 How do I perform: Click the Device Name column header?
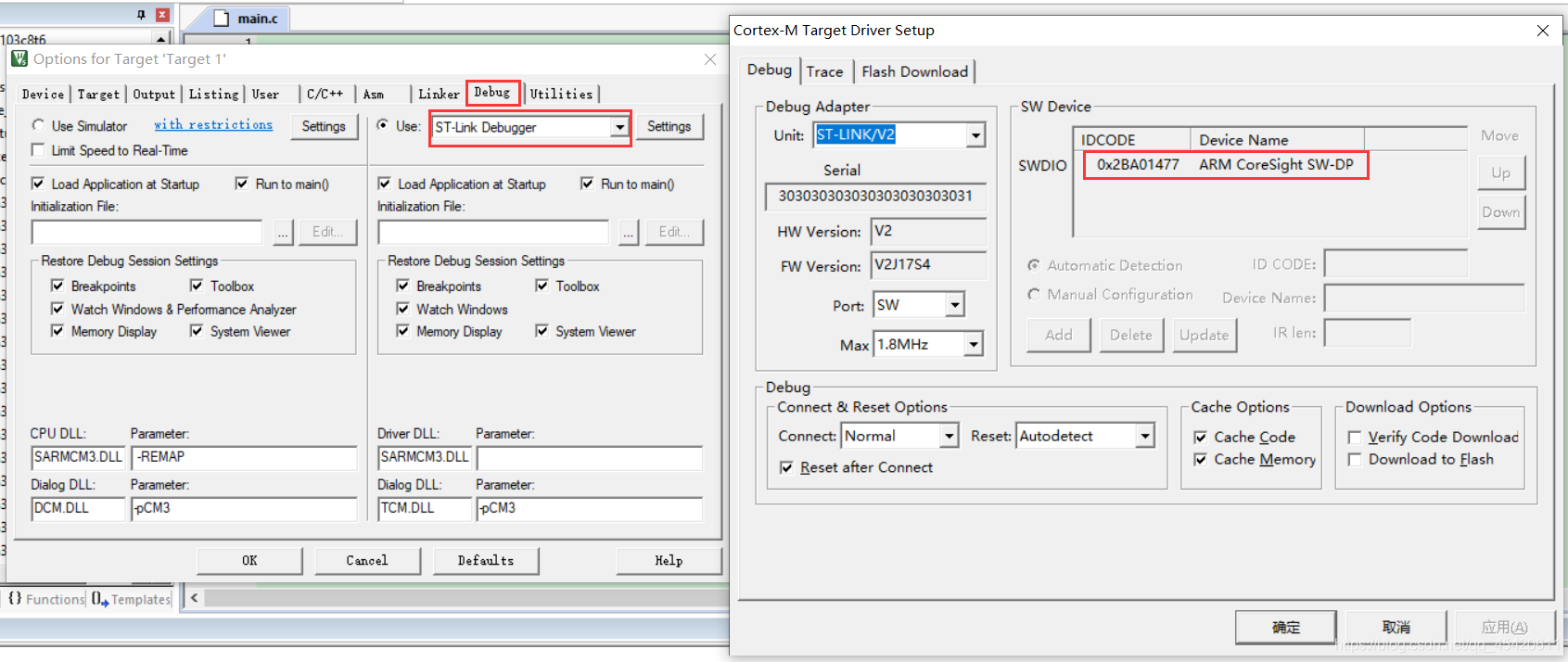tap(1278, 139)
